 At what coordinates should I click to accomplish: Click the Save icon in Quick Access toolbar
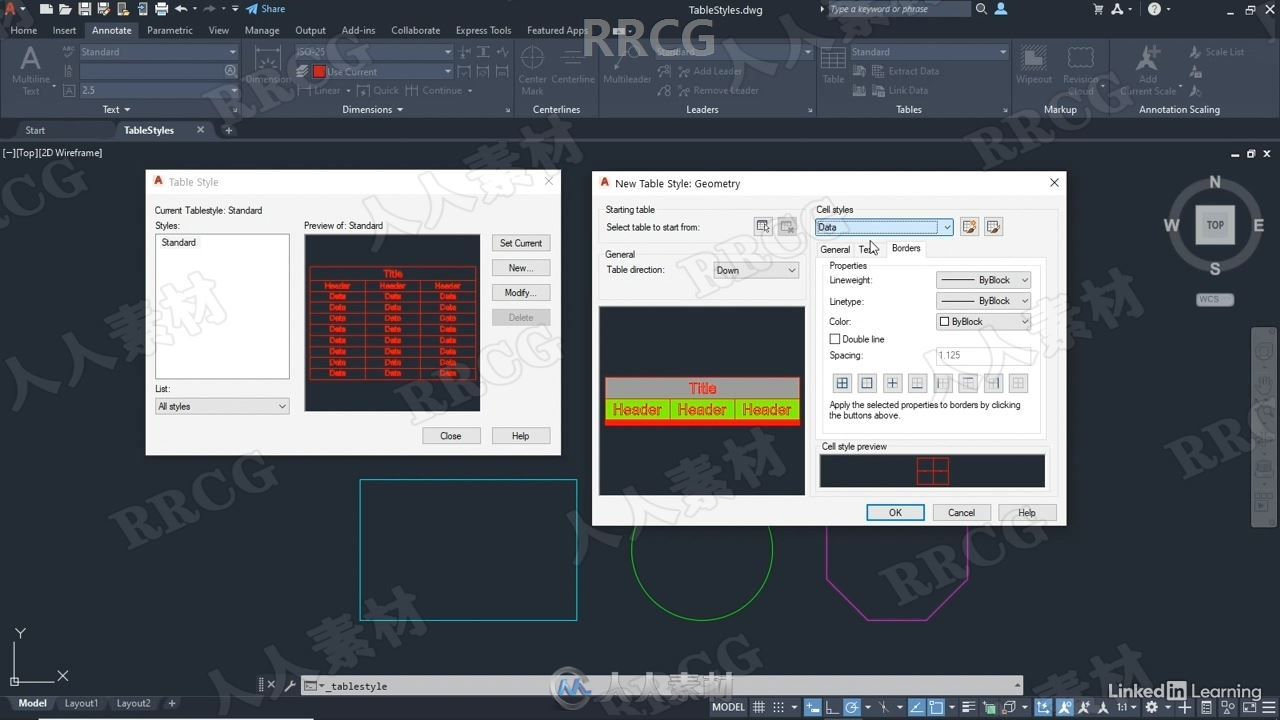[85, 9]
